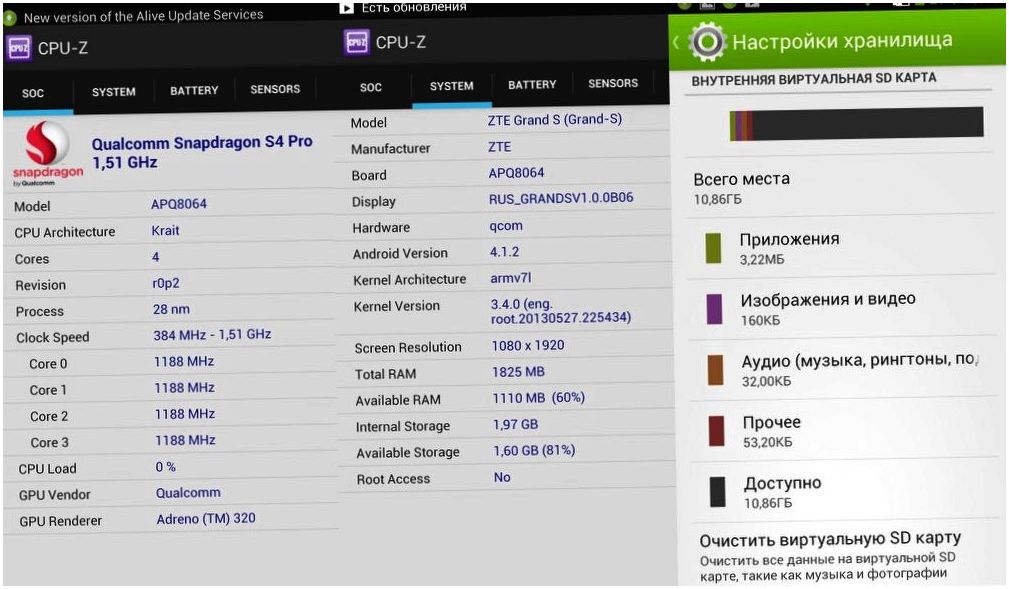This screenshot has width=1009, height=589.
Task: Tap GPU Vendor value Qualcomm
Action: coord(189,493)
